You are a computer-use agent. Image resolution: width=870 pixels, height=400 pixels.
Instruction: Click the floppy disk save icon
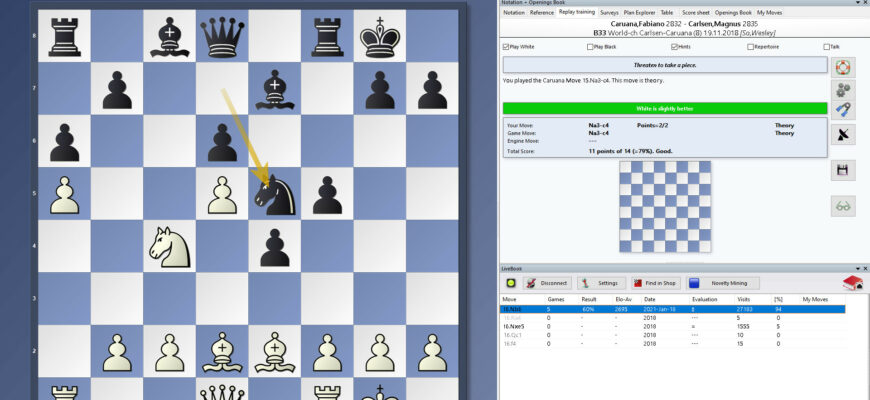coord(843,171)
